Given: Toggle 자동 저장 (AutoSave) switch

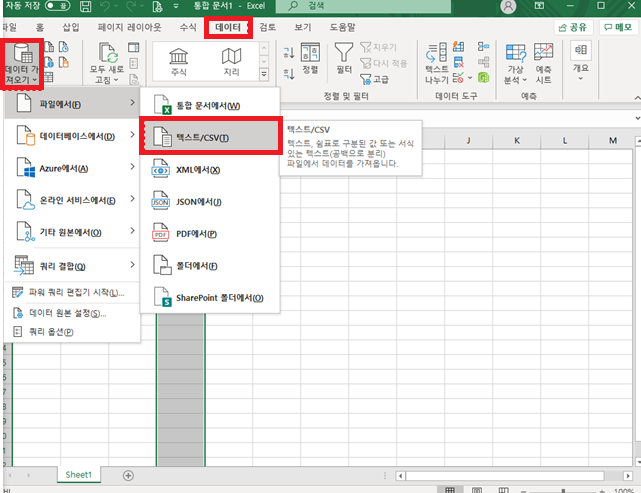Looking at the screenshot, I should [58, 6].
